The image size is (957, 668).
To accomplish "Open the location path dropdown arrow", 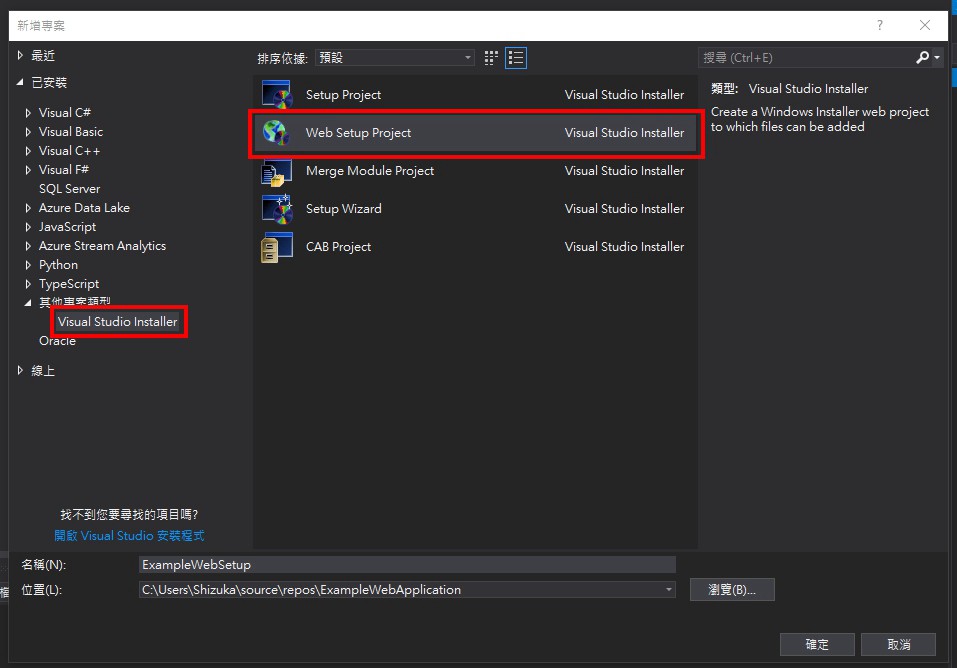I will tap(668, 589).
